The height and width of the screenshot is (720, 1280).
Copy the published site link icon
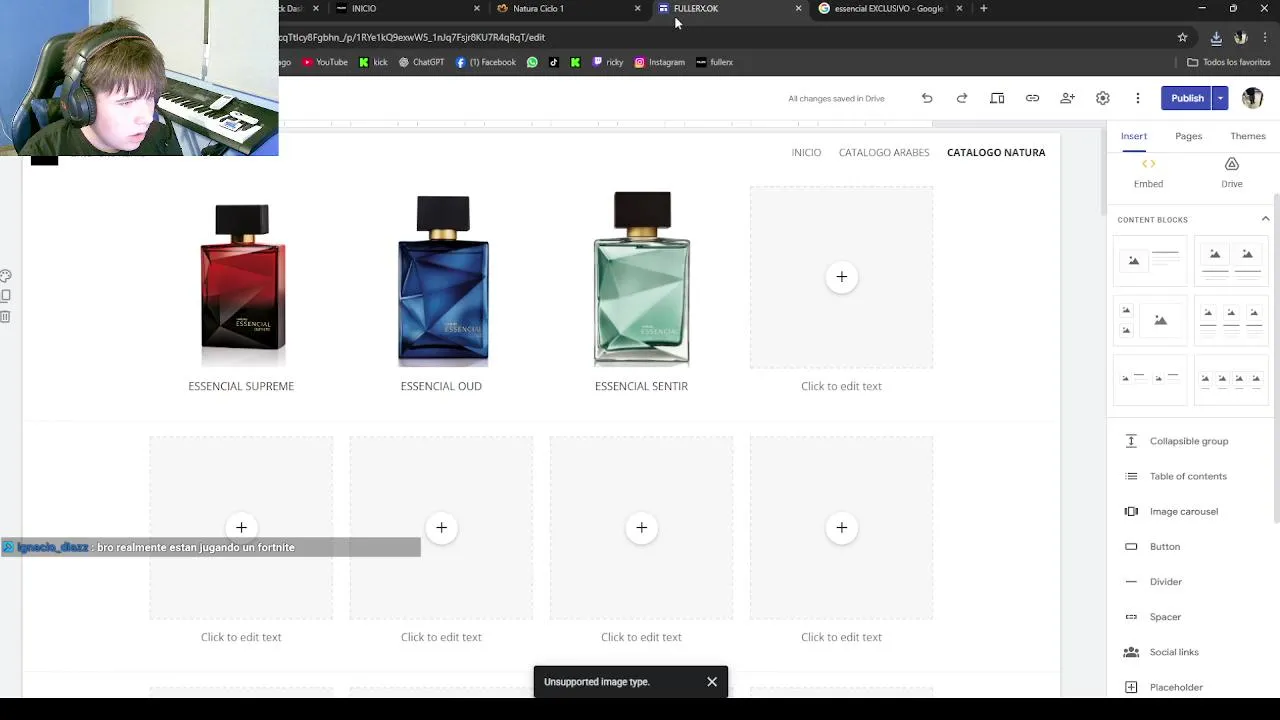(x=1032, y=98)
